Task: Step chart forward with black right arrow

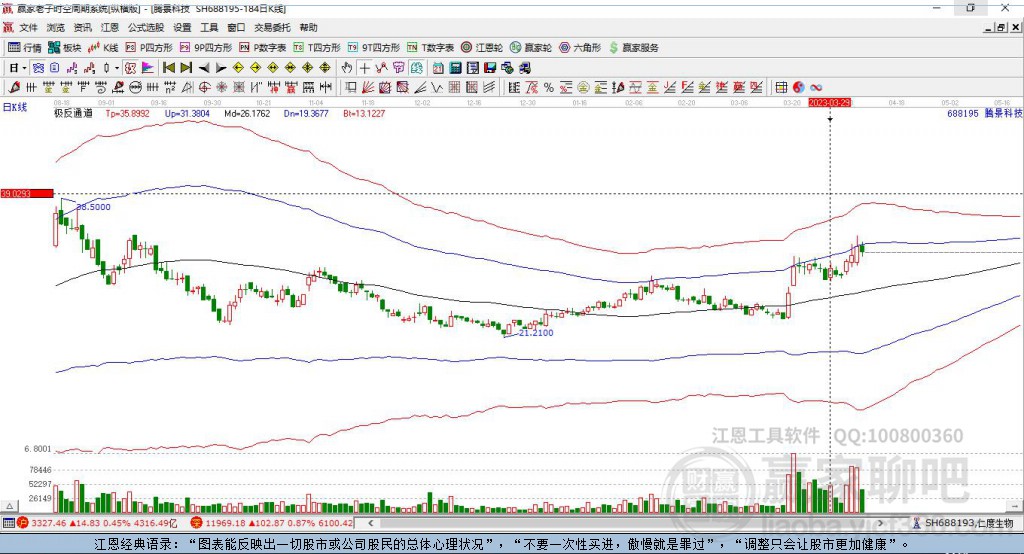Action: click(221, 68)
